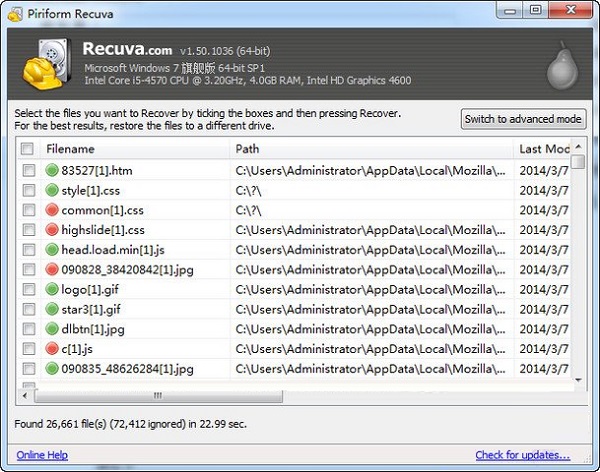The width and height of the screenshot is (600, 472).
Task: Select the file name star3[1].gif
Action: (x=91, y=309)
